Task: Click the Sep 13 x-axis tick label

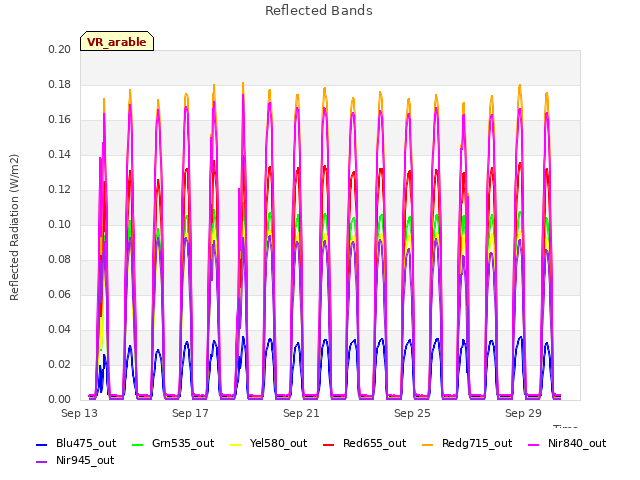Action: [x=79, y=413]
